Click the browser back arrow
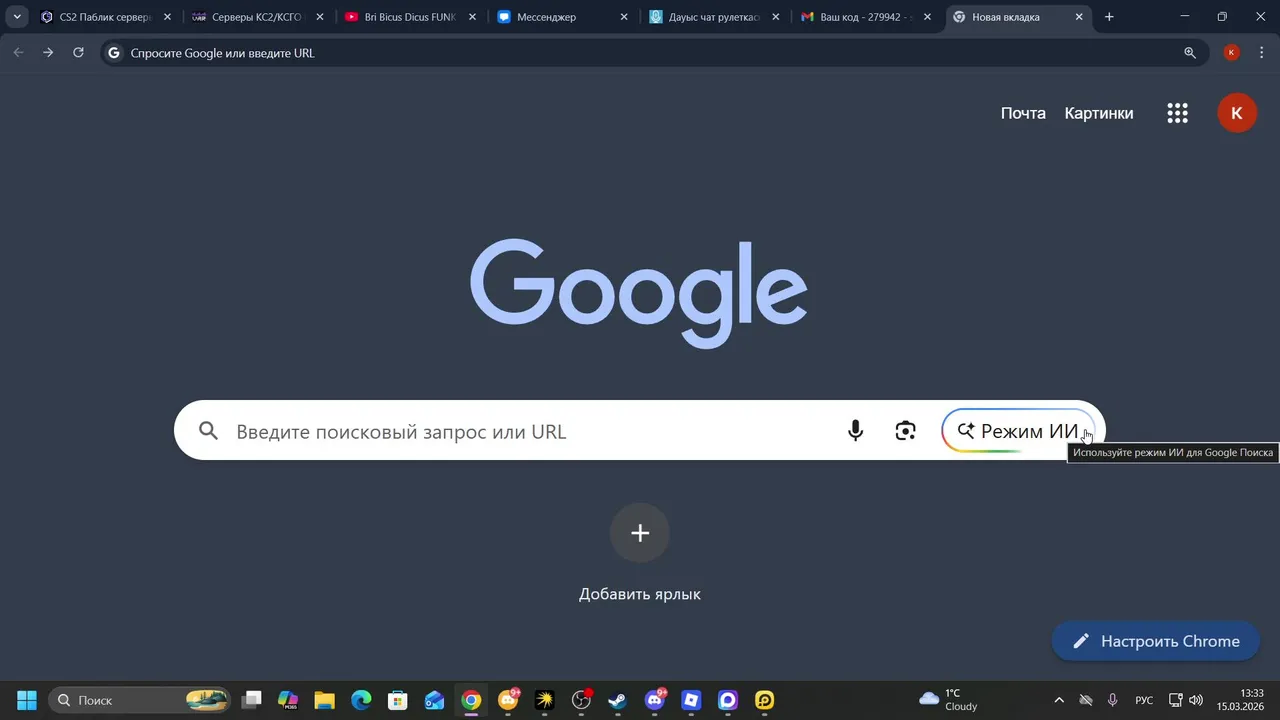This screenshot has height=720, width=1280. [18, 53]
